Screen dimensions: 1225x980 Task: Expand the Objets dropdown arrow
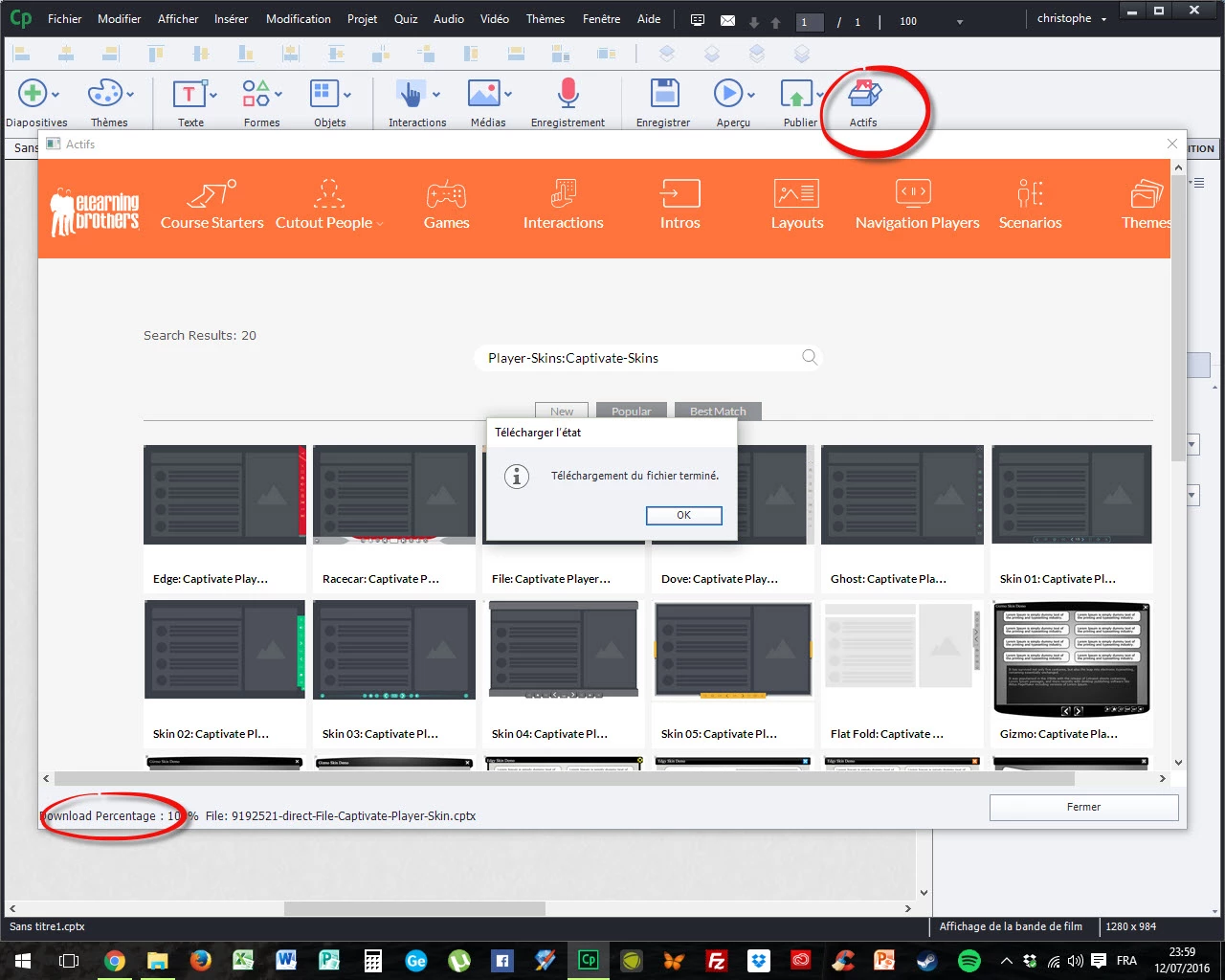346,95
